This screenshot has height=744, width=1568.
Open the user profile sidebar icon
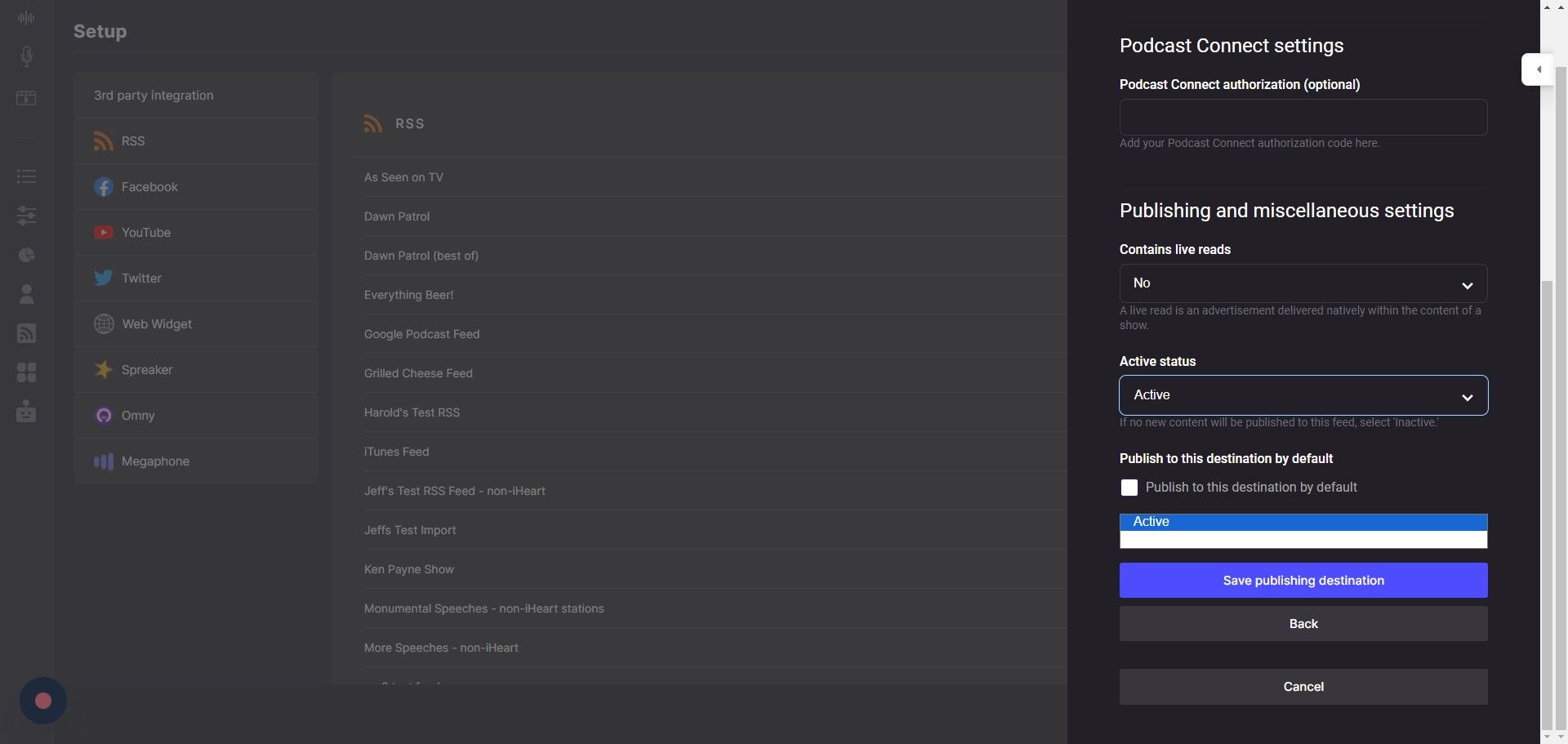pos(26,294)
